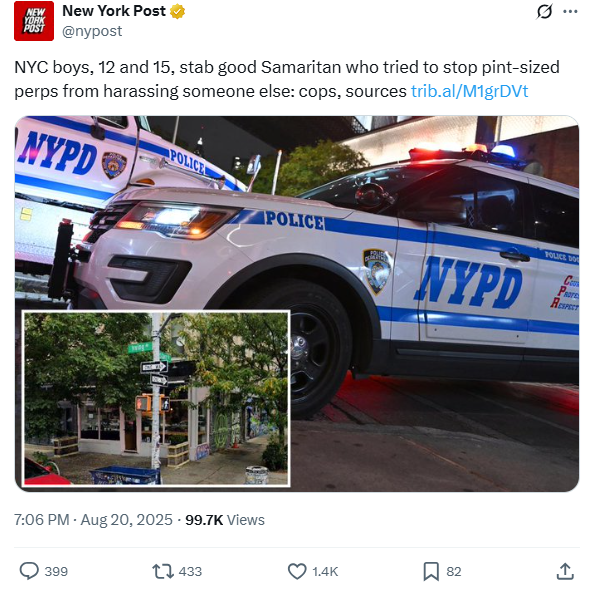The image size is (600, 593).
Task: Open the @nypost handle profile
Action: (92, 31)
